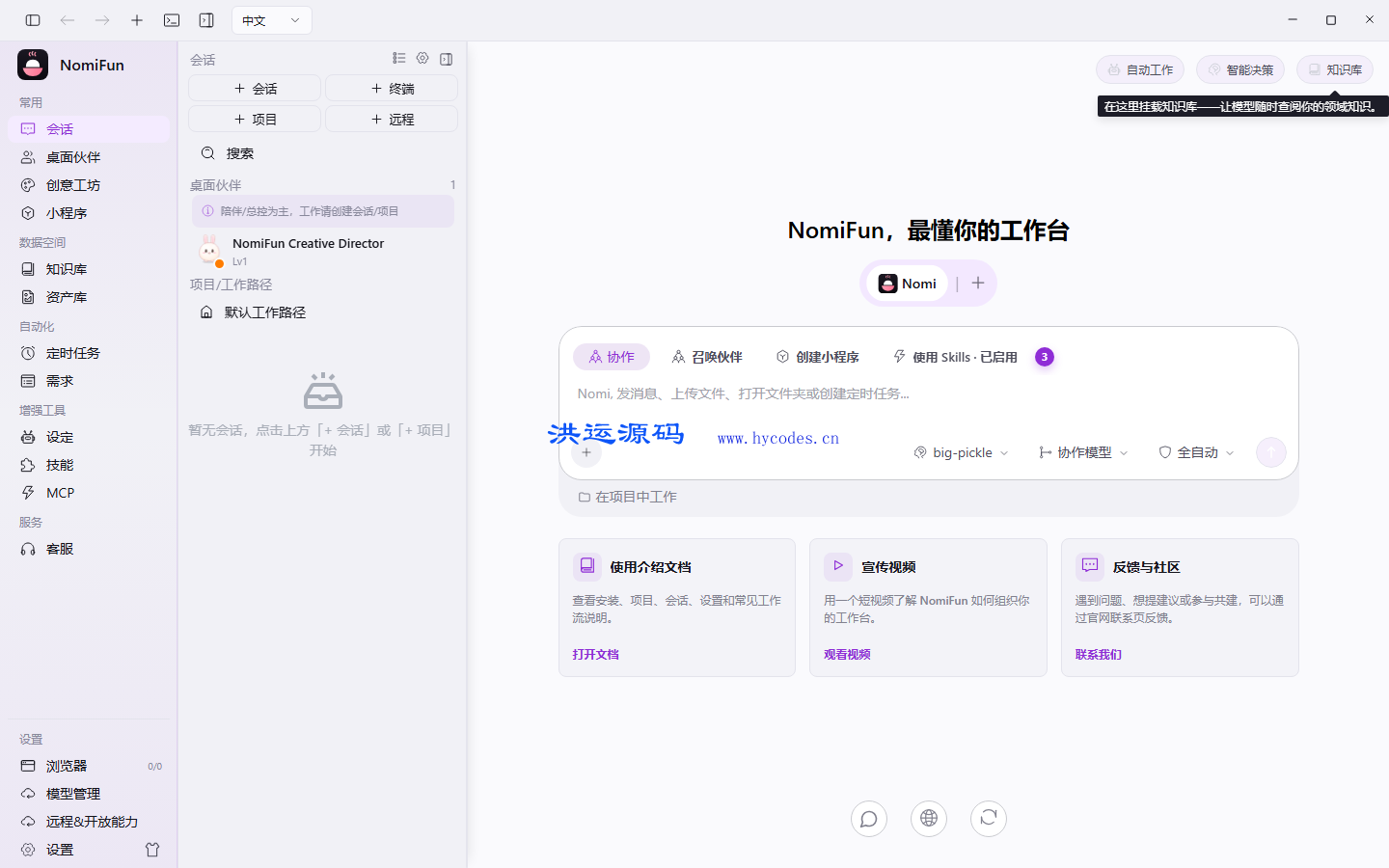
Task: Open 客服 customer service
Action: point(89,549)
